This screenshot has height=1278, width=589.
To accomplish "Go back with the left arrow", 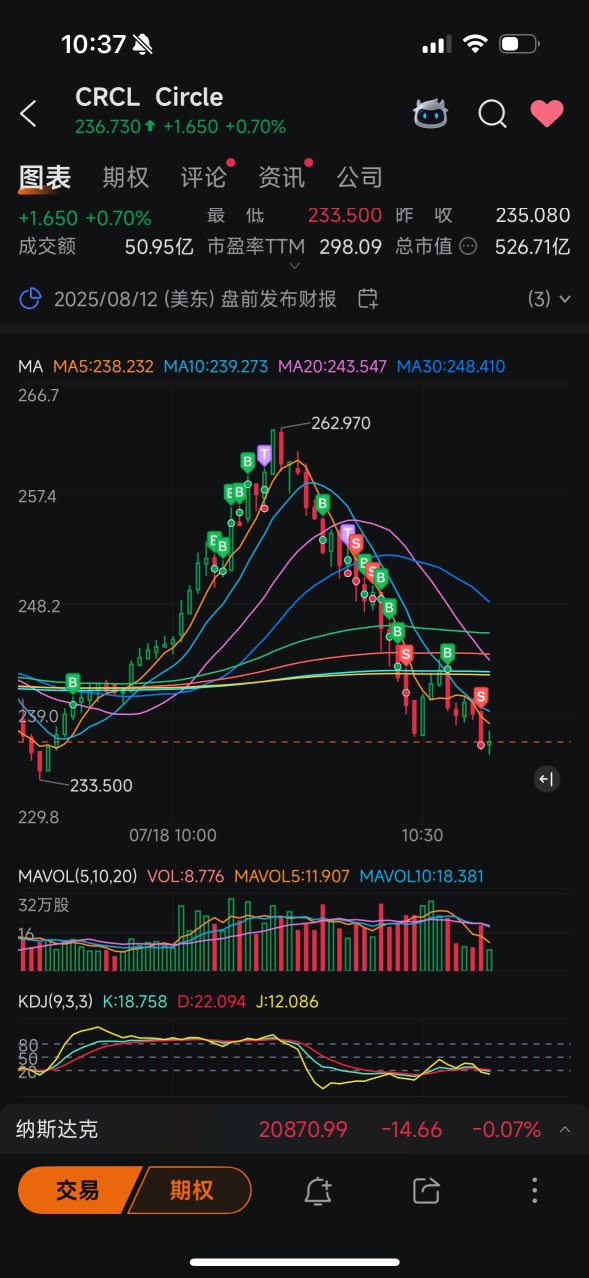I will [x=28, y=114].
